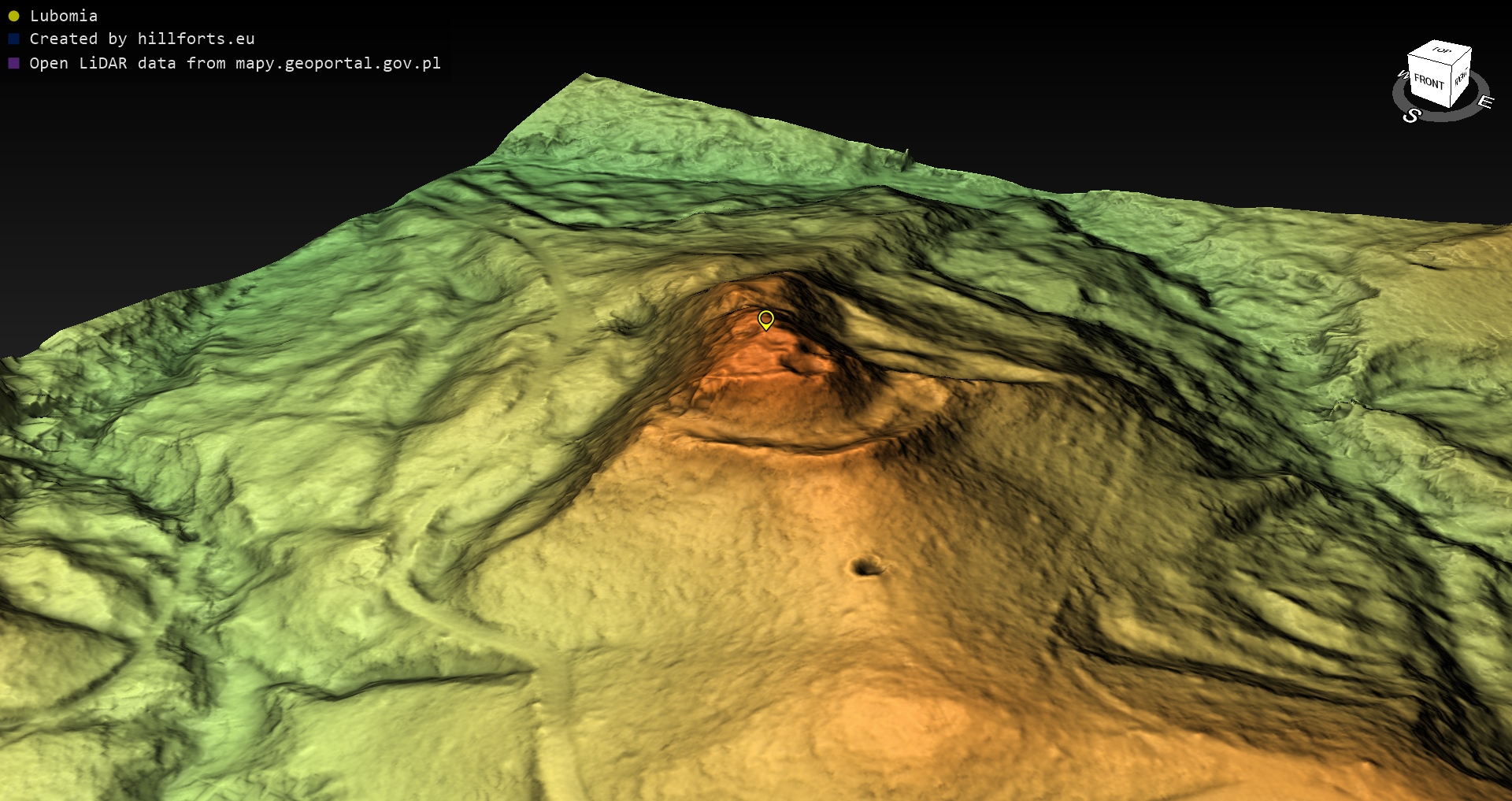Open the LiDAR data from mapy.geoportal.gov.pl text

tap(235, 63)
